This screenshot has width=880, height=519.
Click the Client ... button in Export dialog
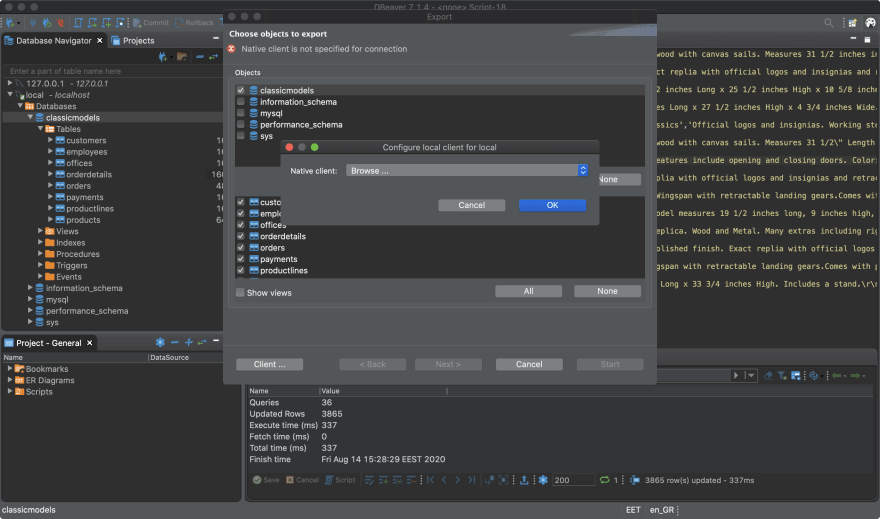(x=269, y=364)
